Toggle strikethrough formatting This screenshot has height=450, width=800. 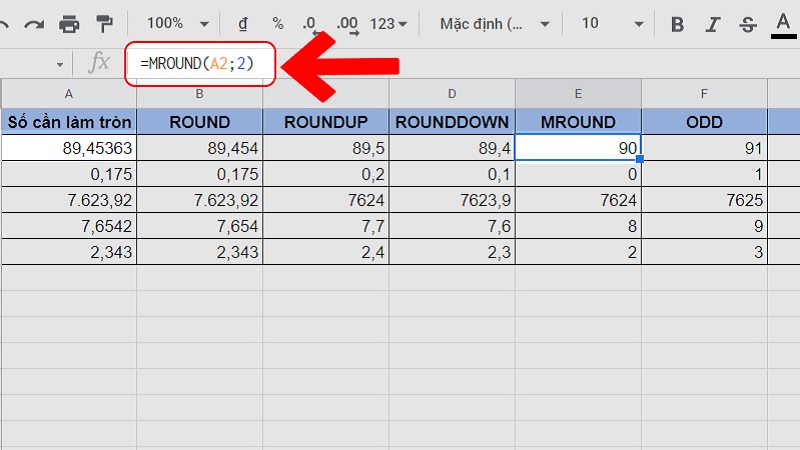coord(746,23)
